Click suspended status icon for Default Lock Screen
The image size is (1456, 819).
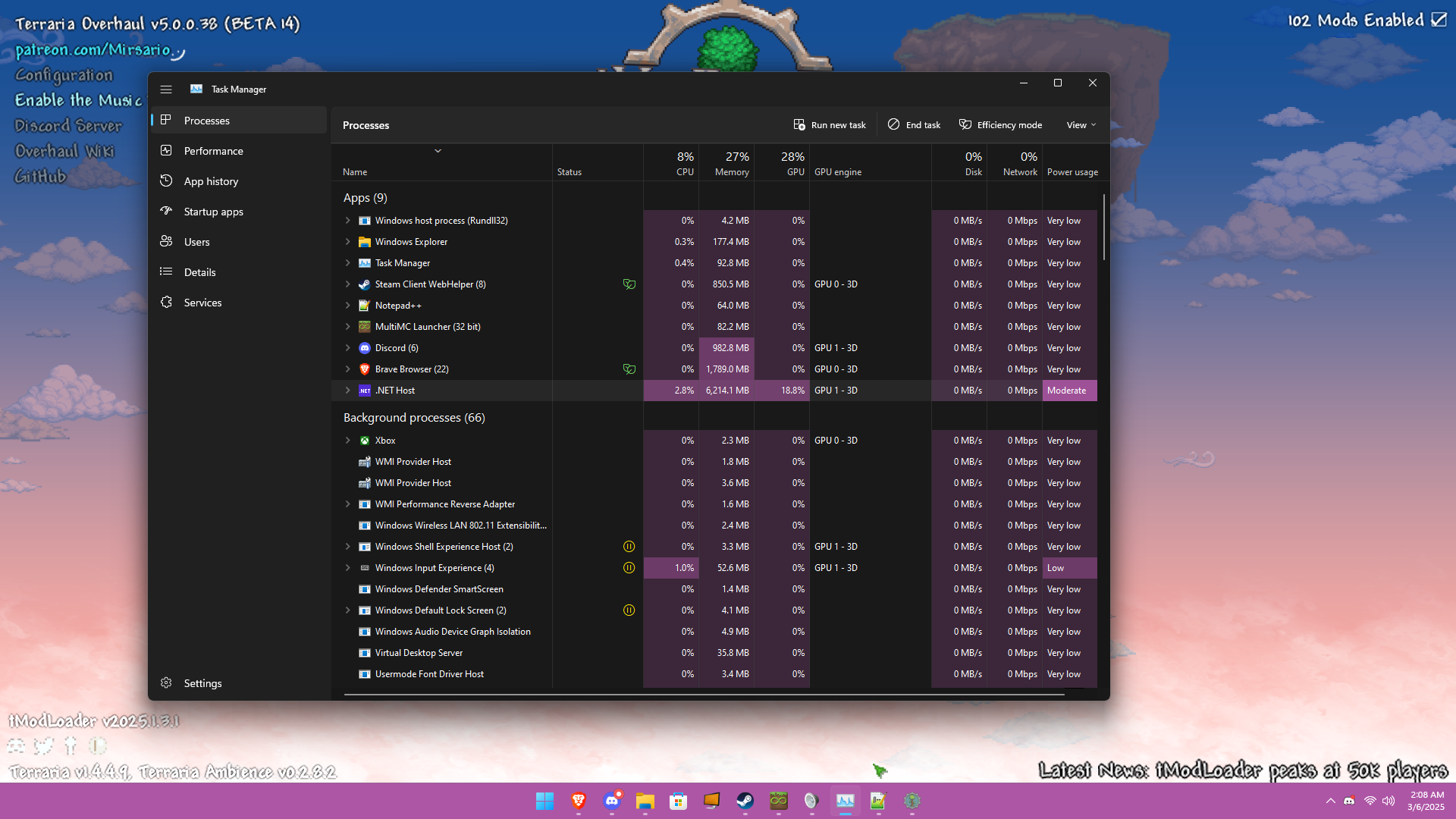629,610
